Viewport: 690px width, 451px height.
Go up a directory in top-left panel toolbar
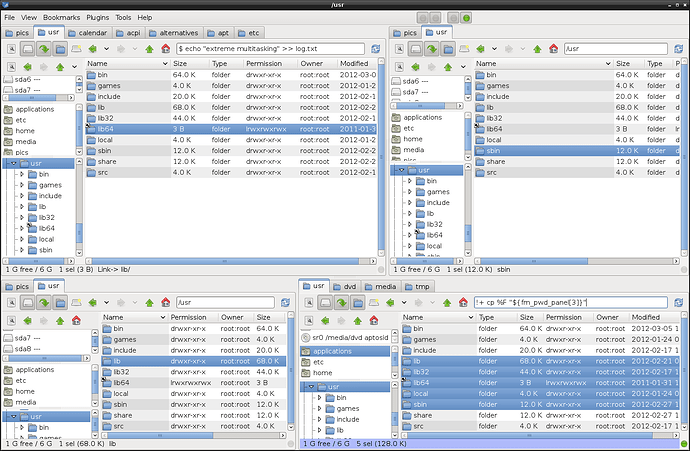[x=149, y=49]
